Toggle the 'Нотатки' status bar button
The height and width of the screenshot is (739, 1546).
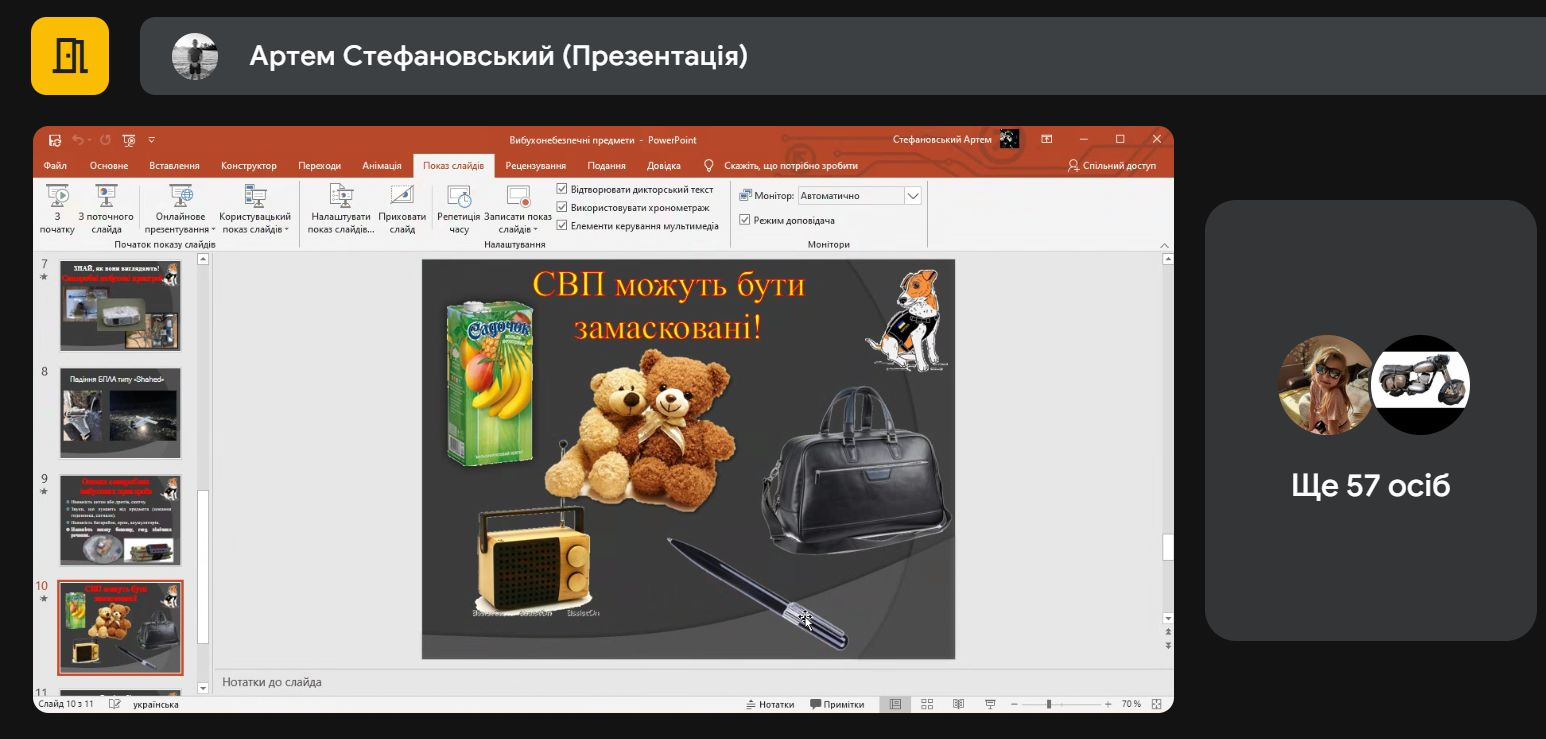(x=770, y=704)
